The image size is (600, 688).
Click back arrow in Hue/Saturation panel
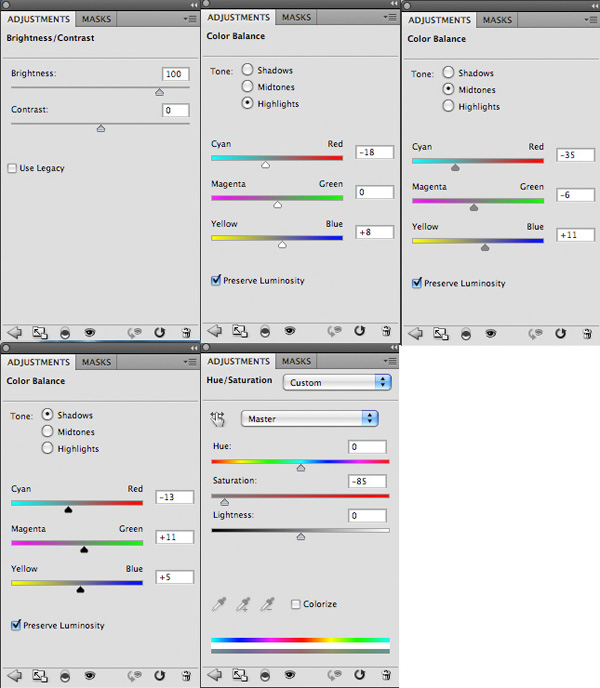pyautogui.click(x=215, y=675)
